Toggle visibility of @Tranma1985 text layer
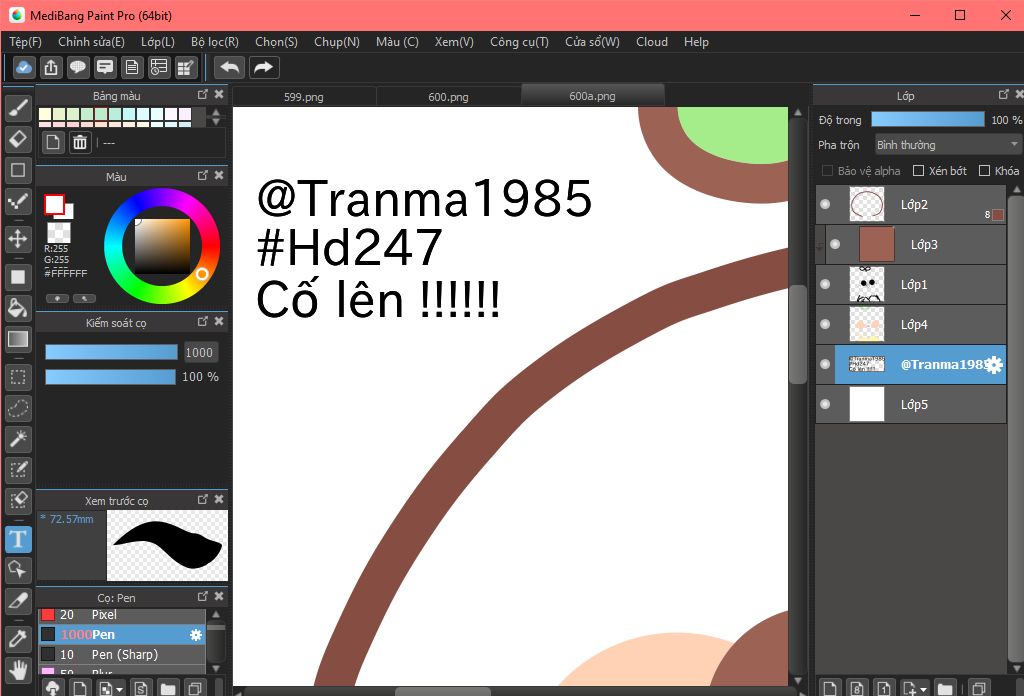This screenshot has height=696, width=1024. tap(825, 364)
